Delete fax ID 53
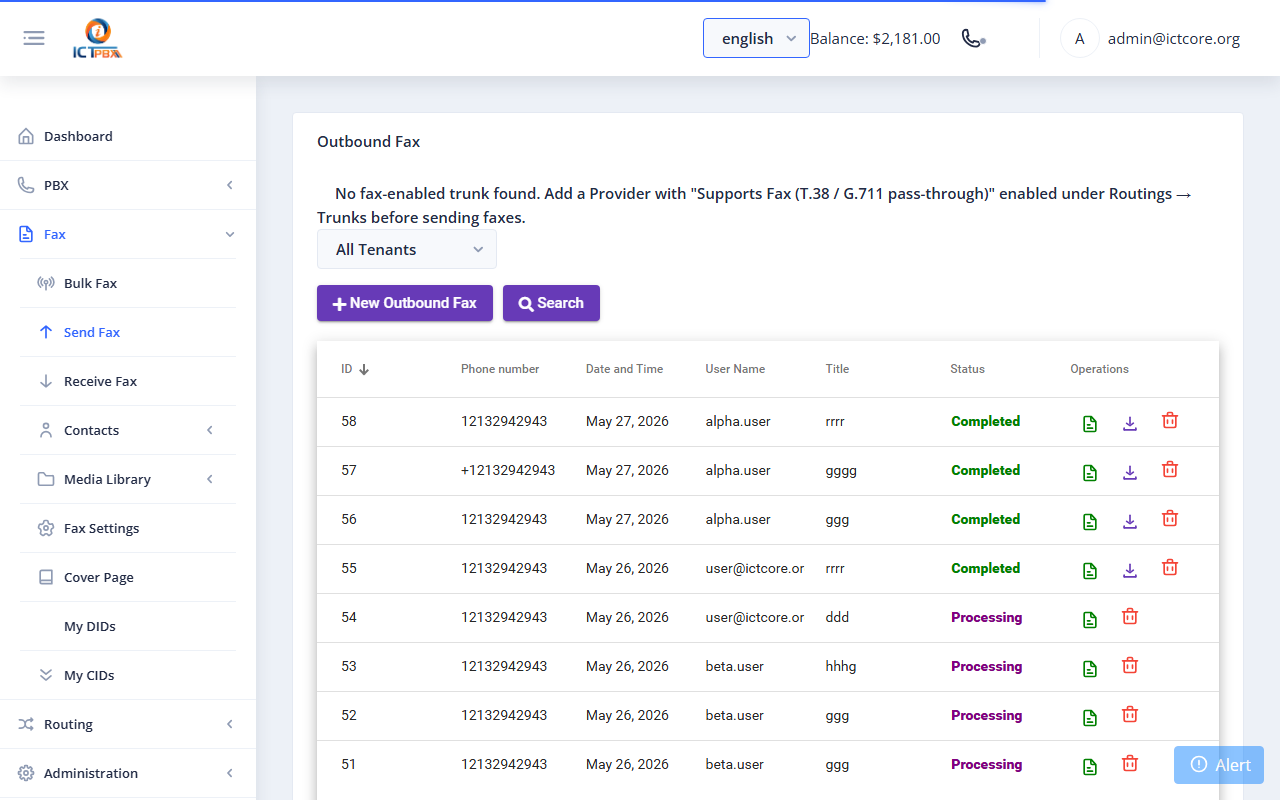 tap(1130, 666)
